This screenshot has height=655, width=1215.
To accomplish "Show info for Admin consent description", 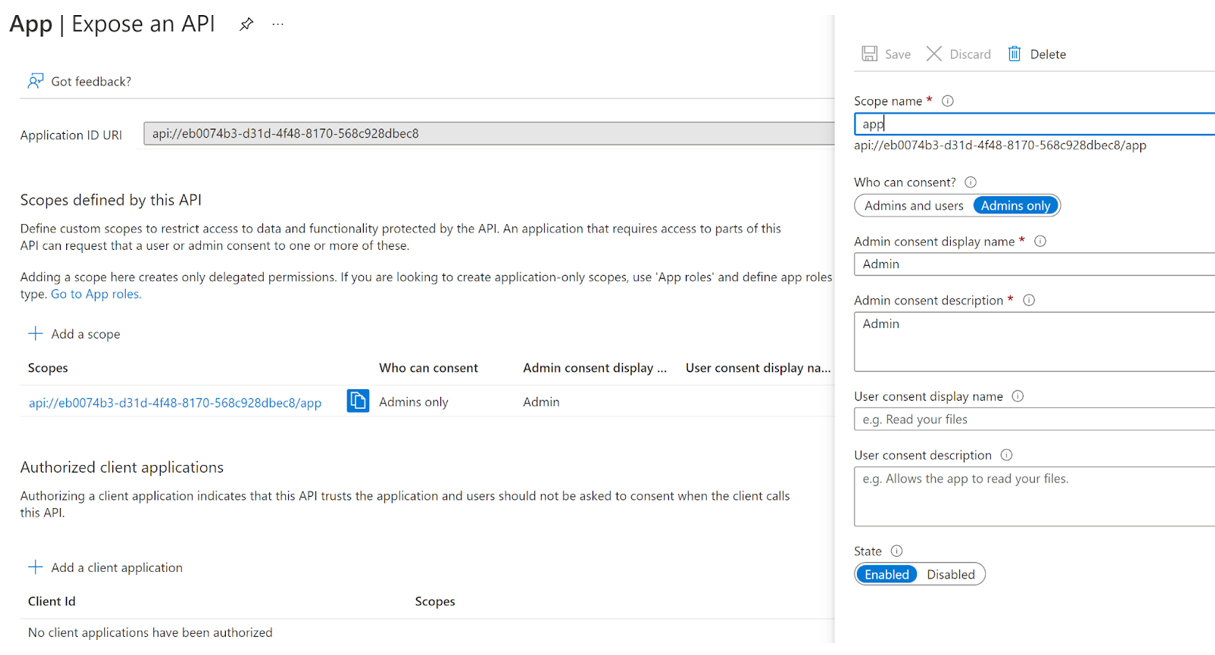I will (x=1029, y=300).
